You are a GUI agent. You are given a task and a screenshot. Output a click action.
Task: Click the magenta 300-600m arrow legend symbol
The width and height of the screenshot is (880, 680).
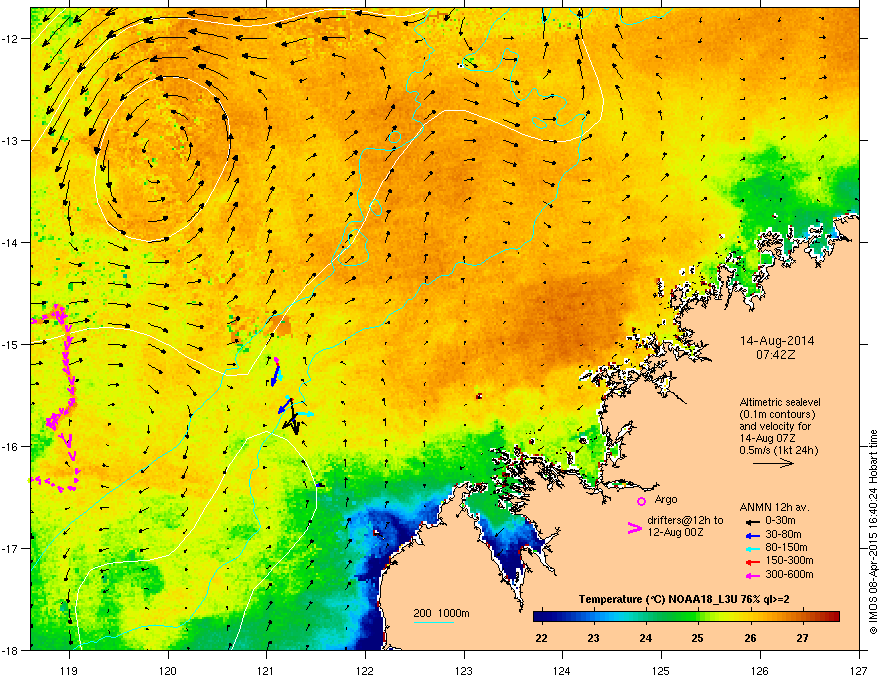click(753, 575)
